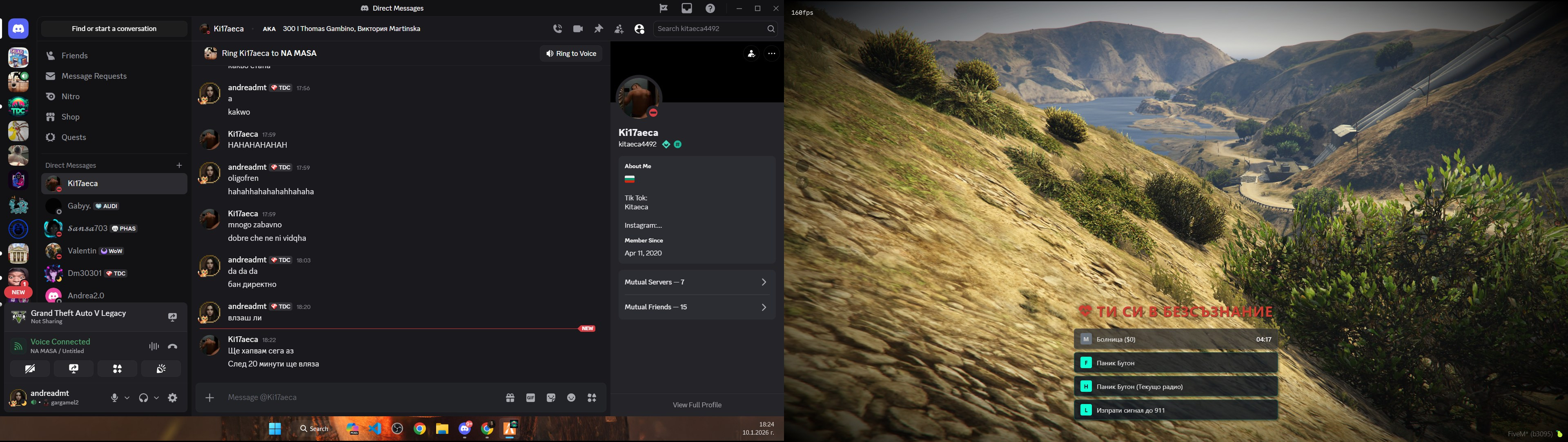Viewport: 1568px width, 442px height.
Task: Open microphone input options arrow
Action: click(127, 398)
